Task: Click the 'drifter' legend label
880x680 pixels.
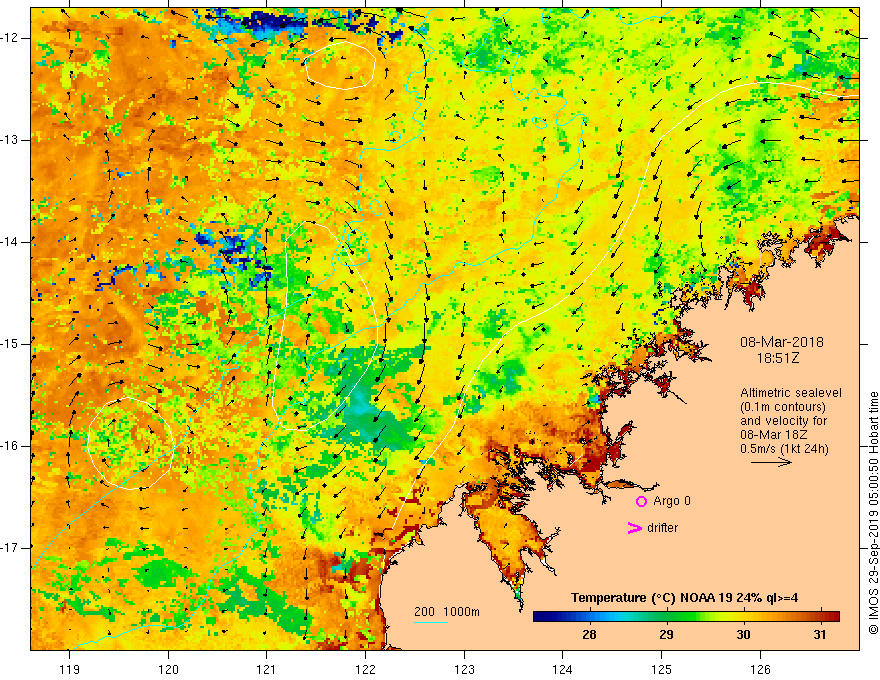Action: click(x=662, y=528)
